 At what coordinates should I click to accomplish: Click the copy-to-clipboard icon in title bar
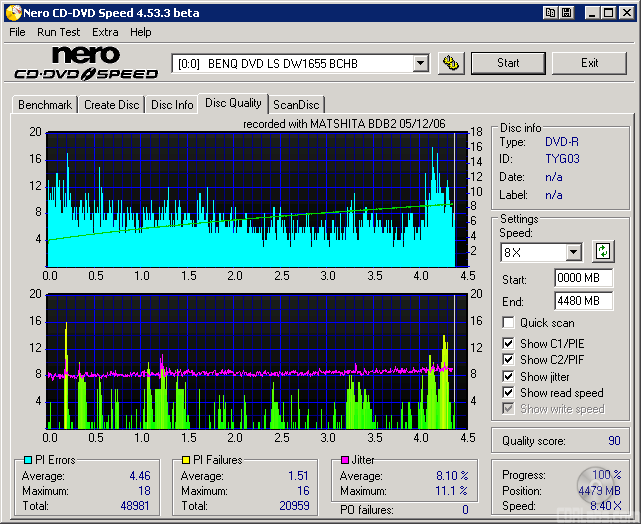coord(550,13)
